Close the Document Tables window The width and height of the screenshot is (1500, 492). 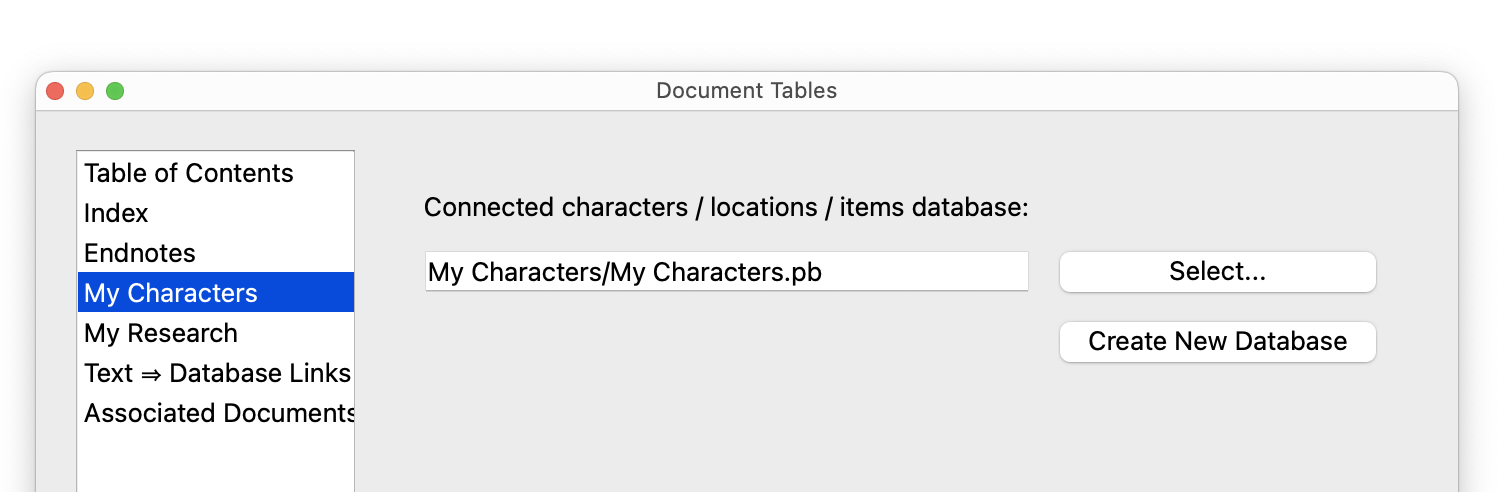pos(55,91)
